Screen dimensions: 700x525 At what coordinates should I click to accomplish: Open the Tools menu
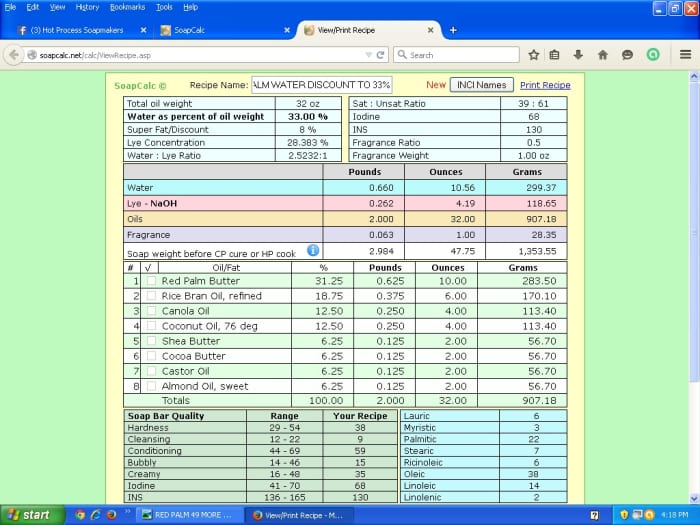[x=164, y=7]
